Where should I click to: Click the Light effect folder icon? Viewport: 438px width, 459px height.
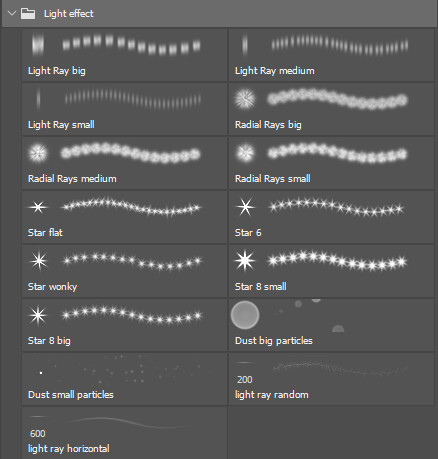pyautogui.click(x=28, y=14)
